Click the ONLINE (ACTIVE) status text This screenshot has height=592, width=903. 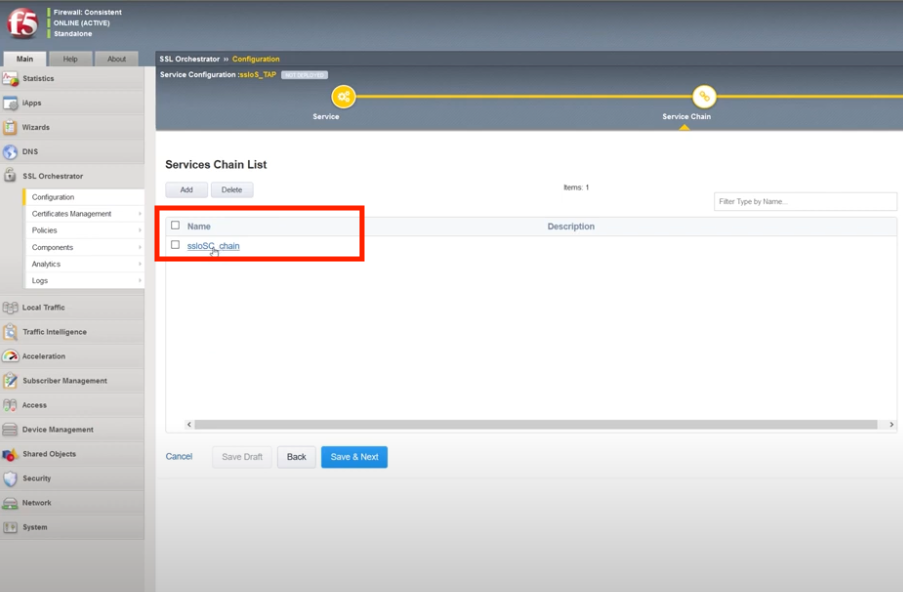tap(82, 23)
